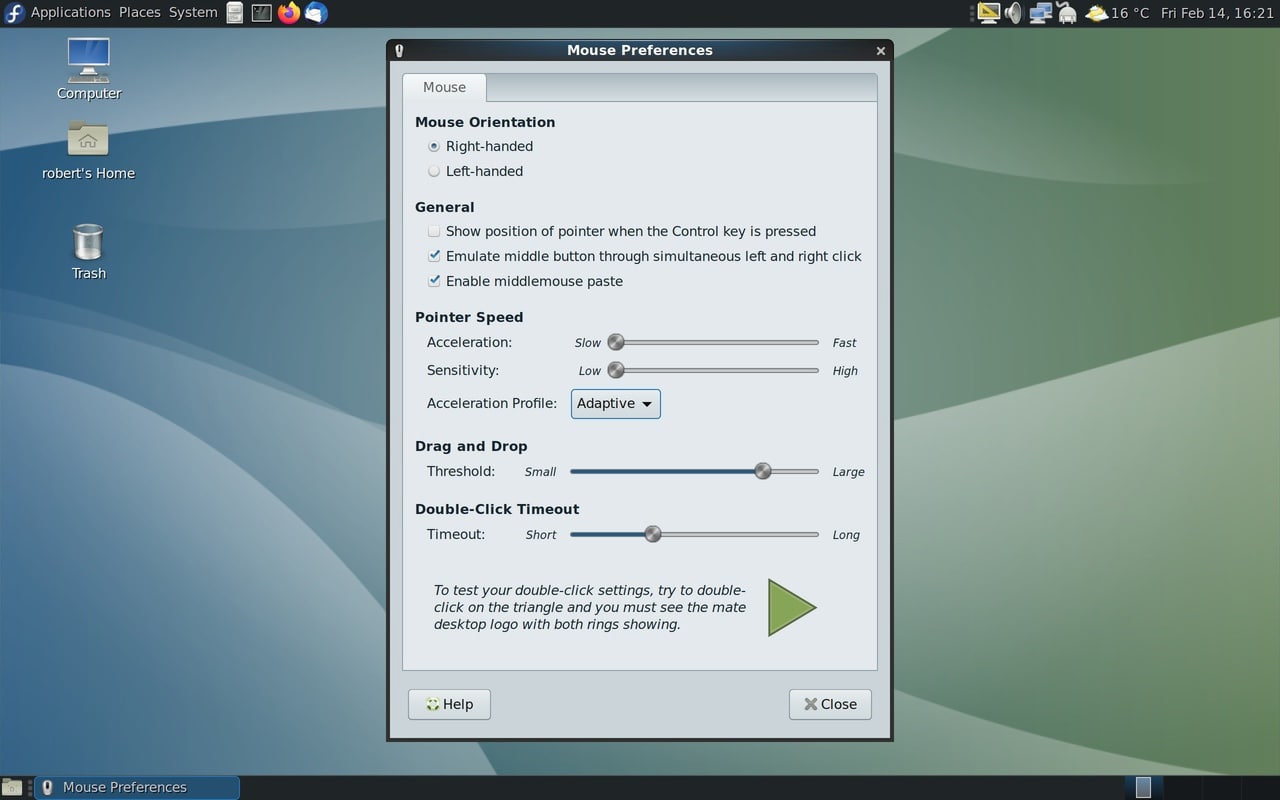
Task: Uncheck emulate middle button option
Action: [434, 256]
